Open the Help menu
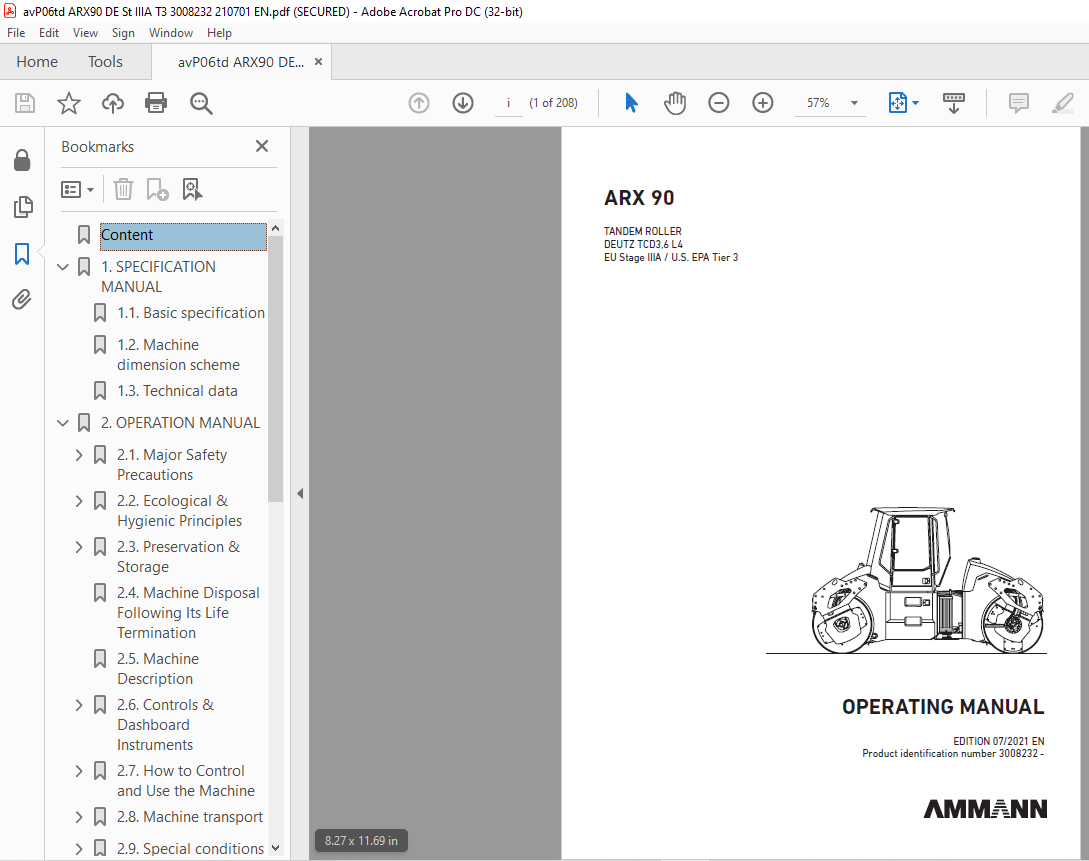 (x=219, y=33)
